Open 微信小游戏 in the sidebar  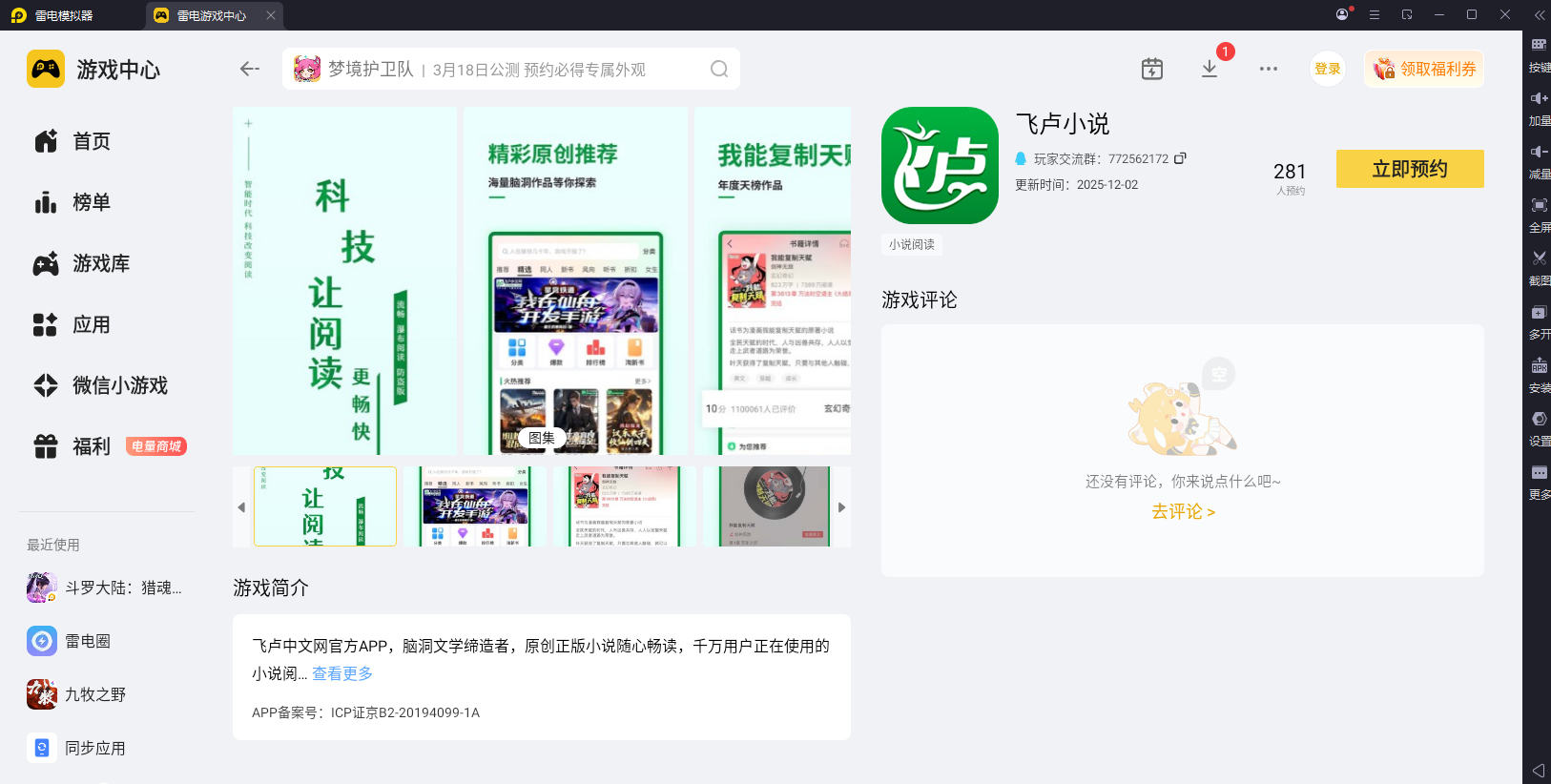coord(101,385)
